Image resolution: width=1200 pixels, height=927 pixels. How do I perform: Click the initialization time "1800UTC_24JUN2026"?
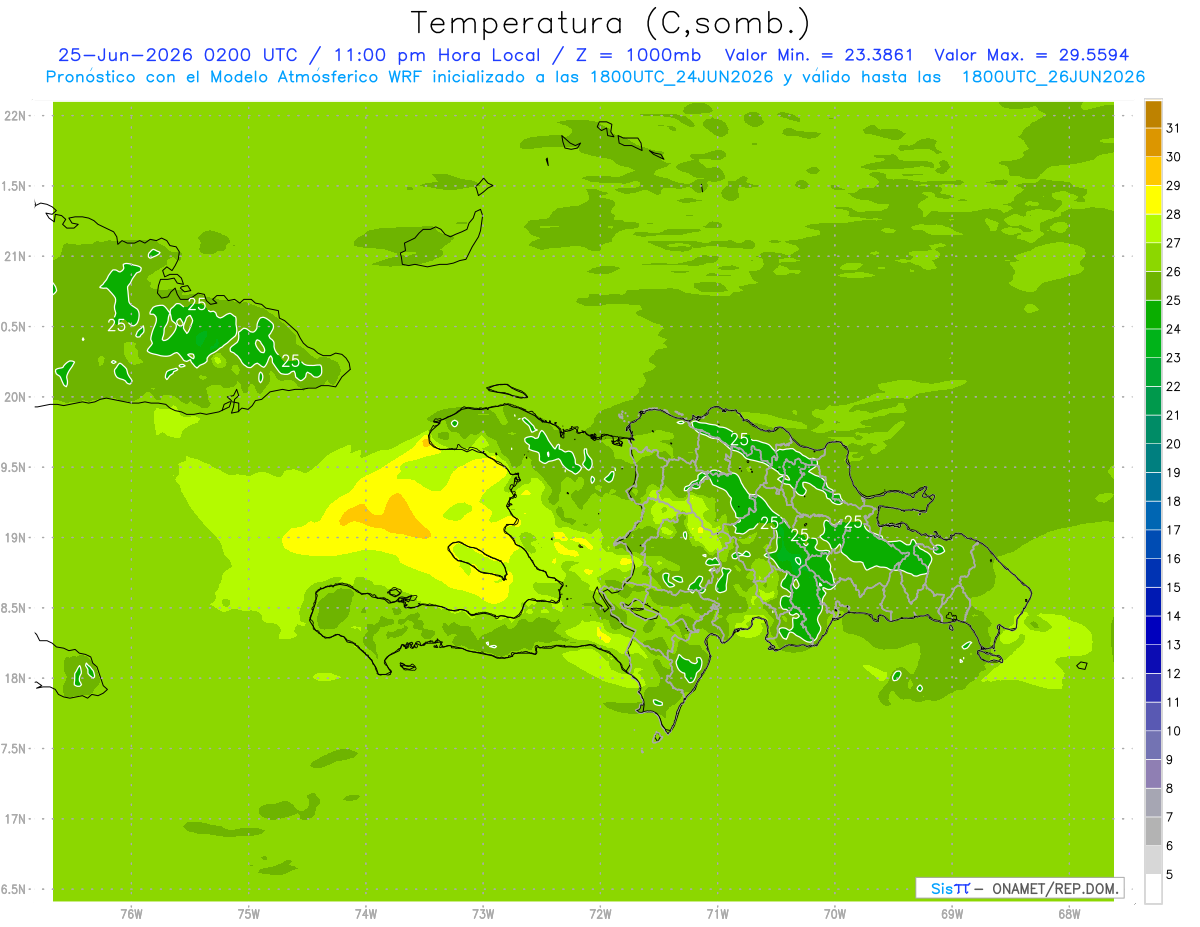(683, 77)
